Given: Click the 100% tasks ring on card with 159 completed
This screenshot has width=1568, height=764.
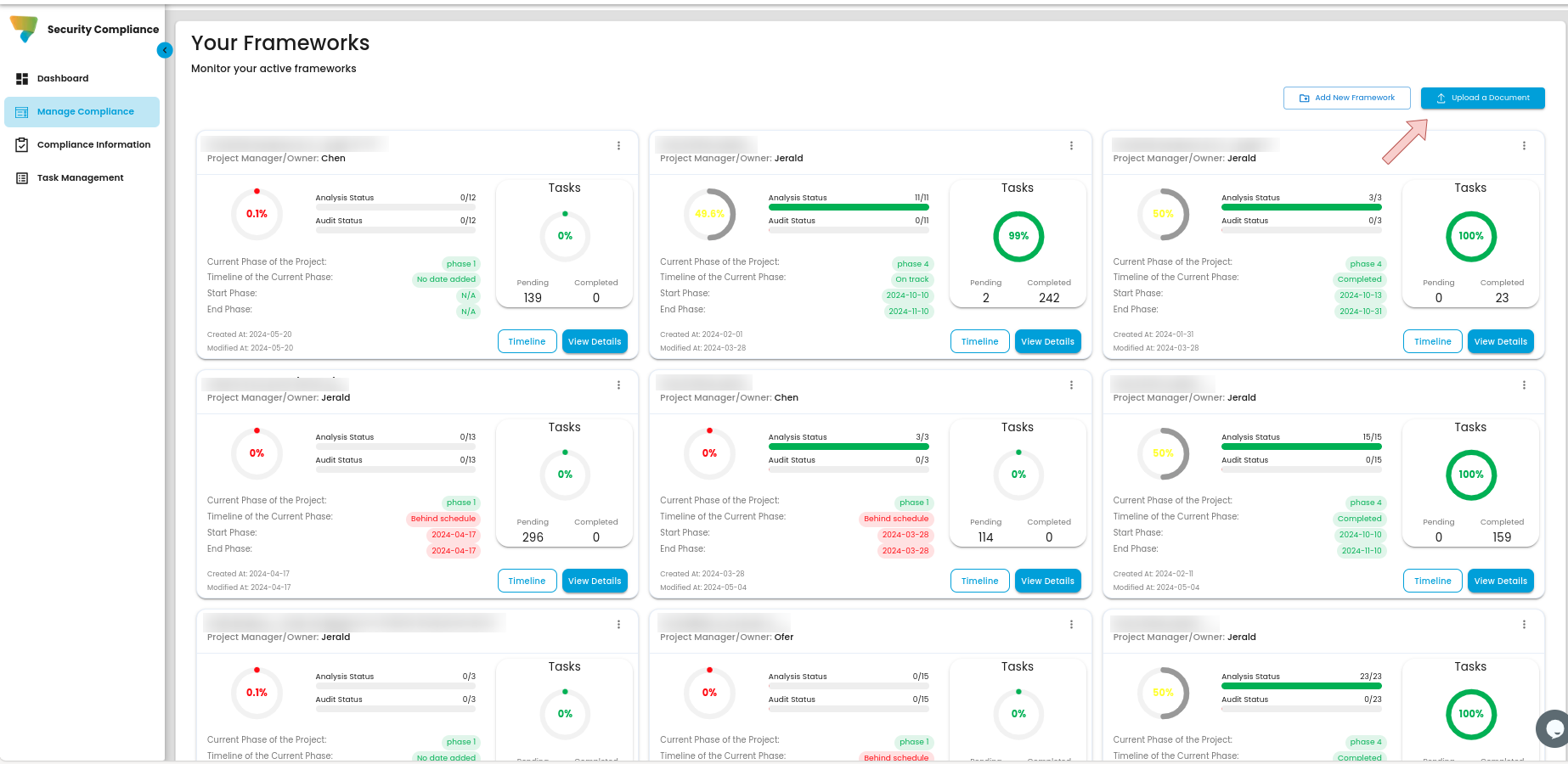Looking at the screenshot, I should [x=1471, y=475].
